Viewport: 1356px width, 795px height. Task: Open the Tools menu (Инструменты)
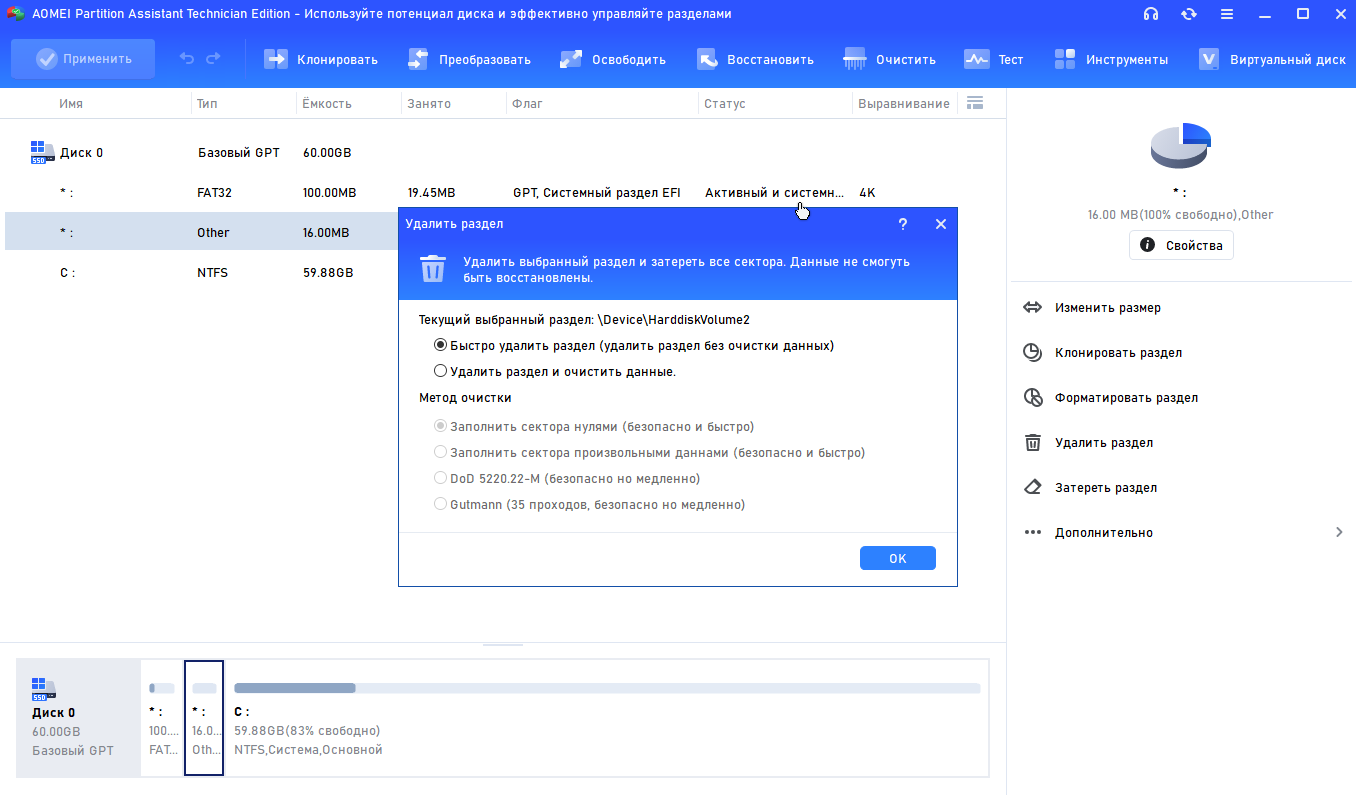pyautogui.click(x=1065, y=59)
